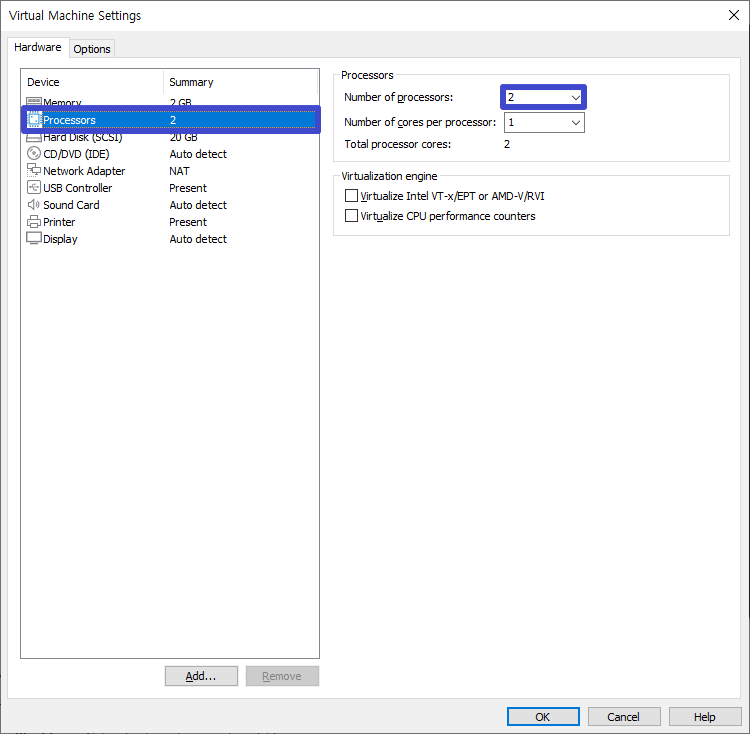Click the Network Adapter icon
Viewport: 750px width, 734px height.
tap(33, 170)
